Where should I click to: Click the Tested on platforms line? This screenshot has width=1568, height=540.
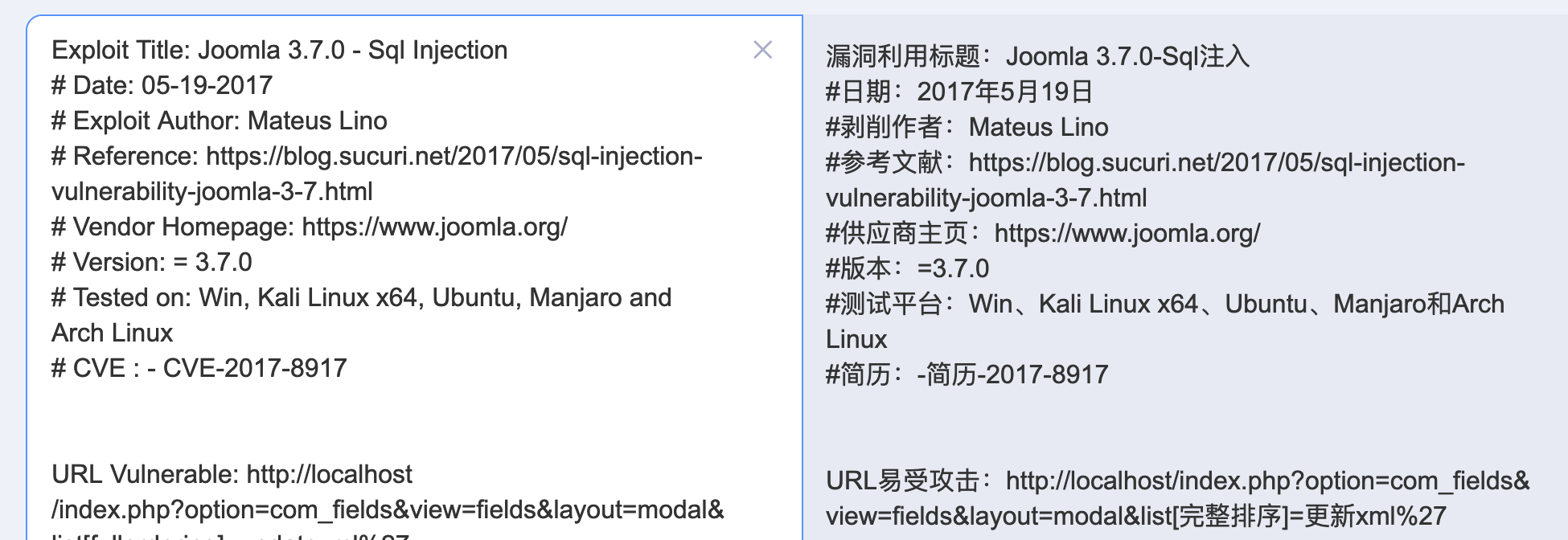coord(360,297)
